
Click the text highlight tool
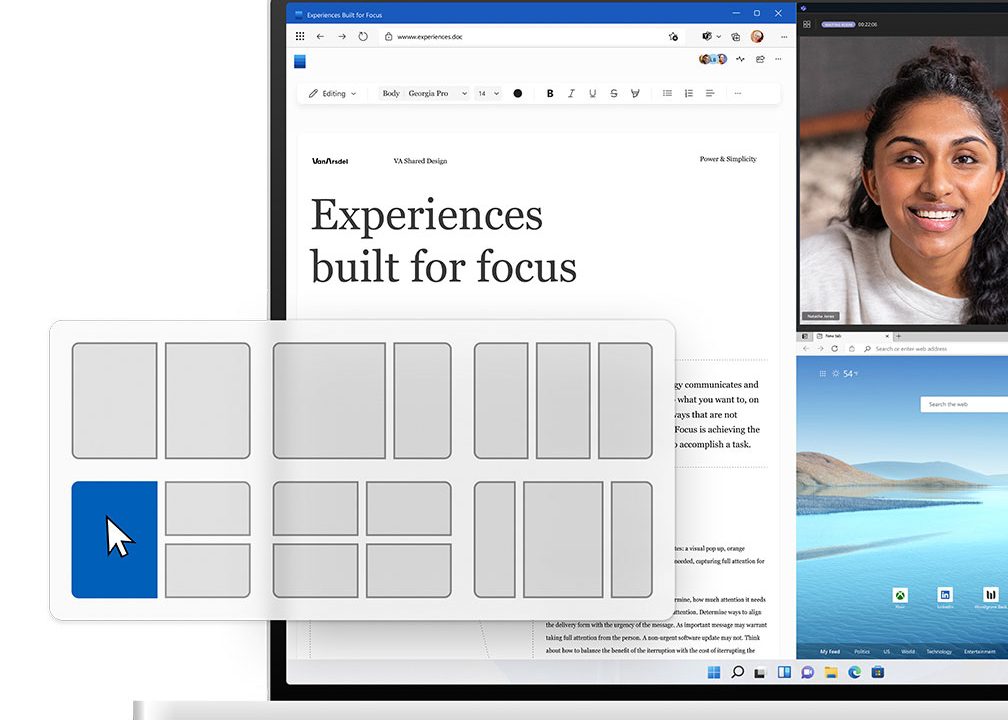(x=635, y=93)
